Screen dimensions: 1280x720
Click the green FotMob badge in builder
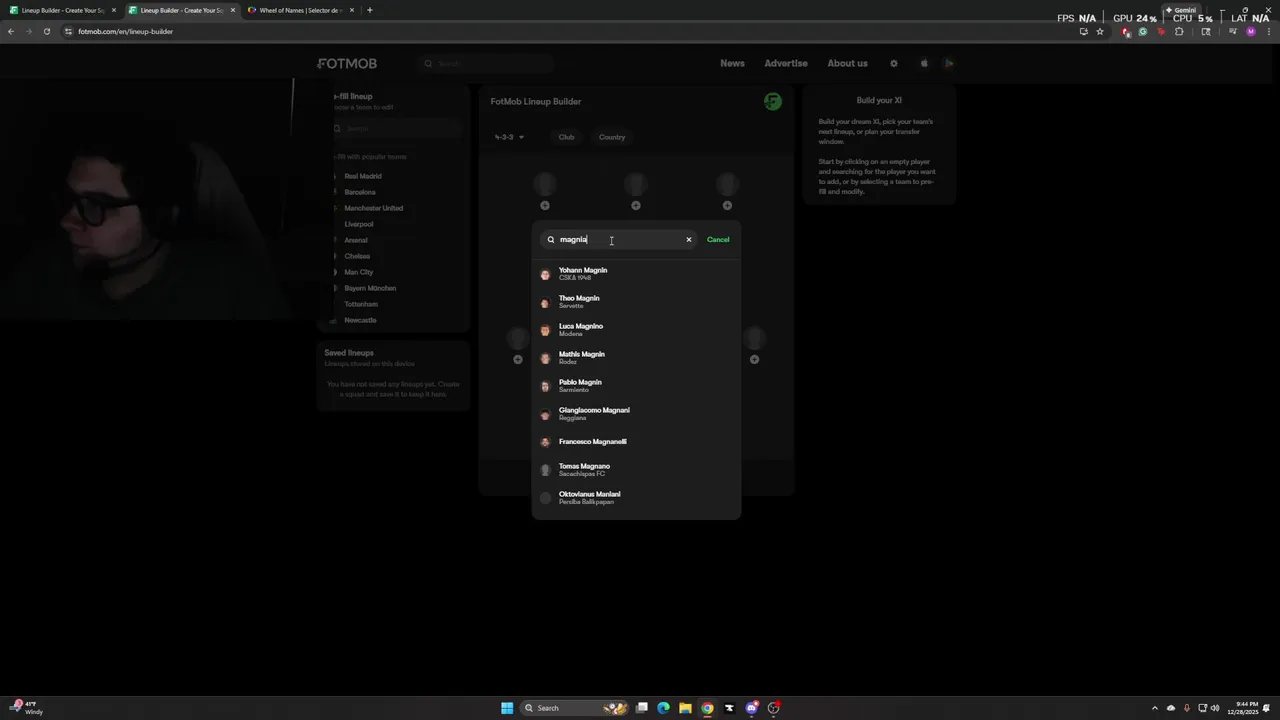[772, 101]
